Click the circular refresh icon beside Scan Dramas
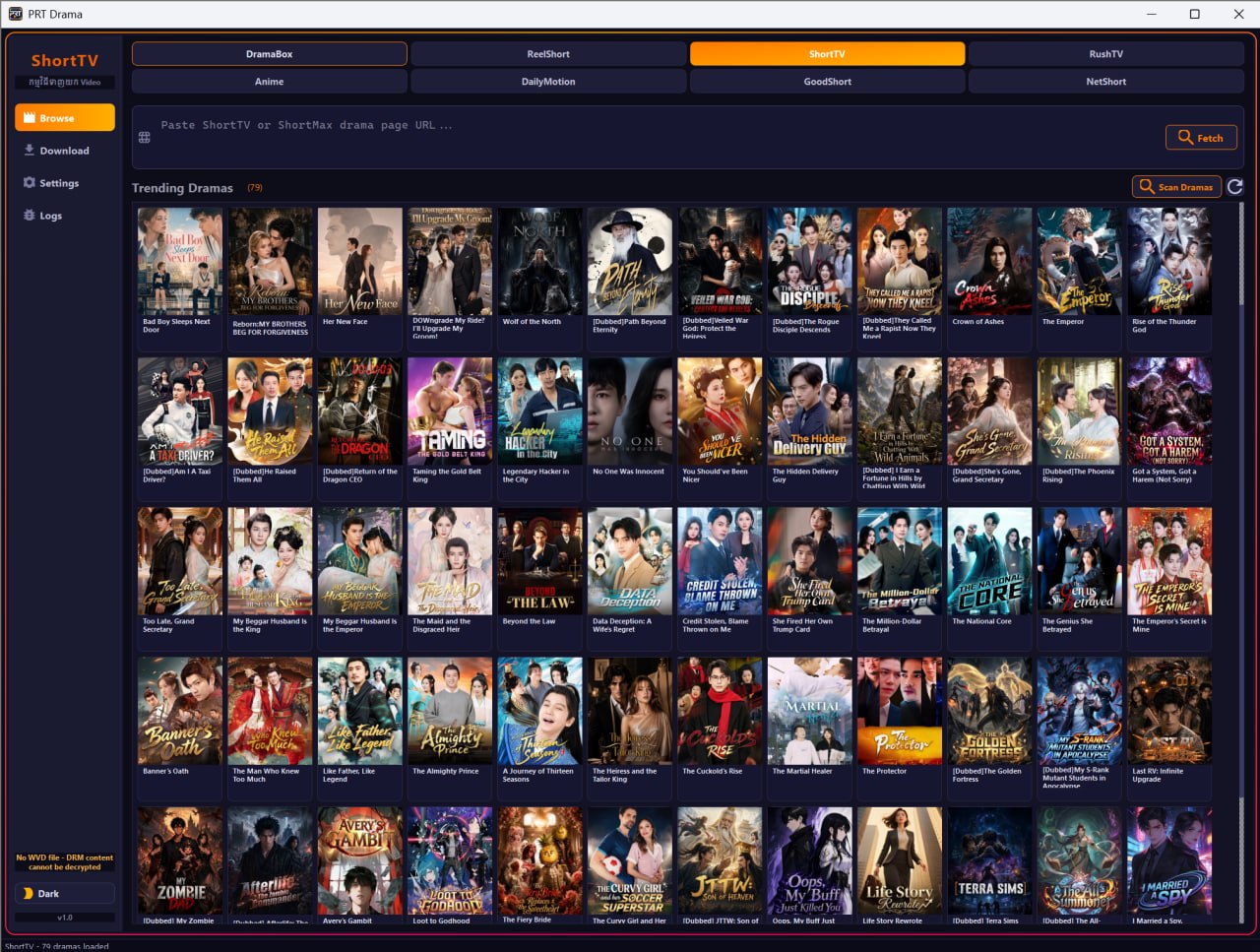1260x952 pixels. point(1235,187)
